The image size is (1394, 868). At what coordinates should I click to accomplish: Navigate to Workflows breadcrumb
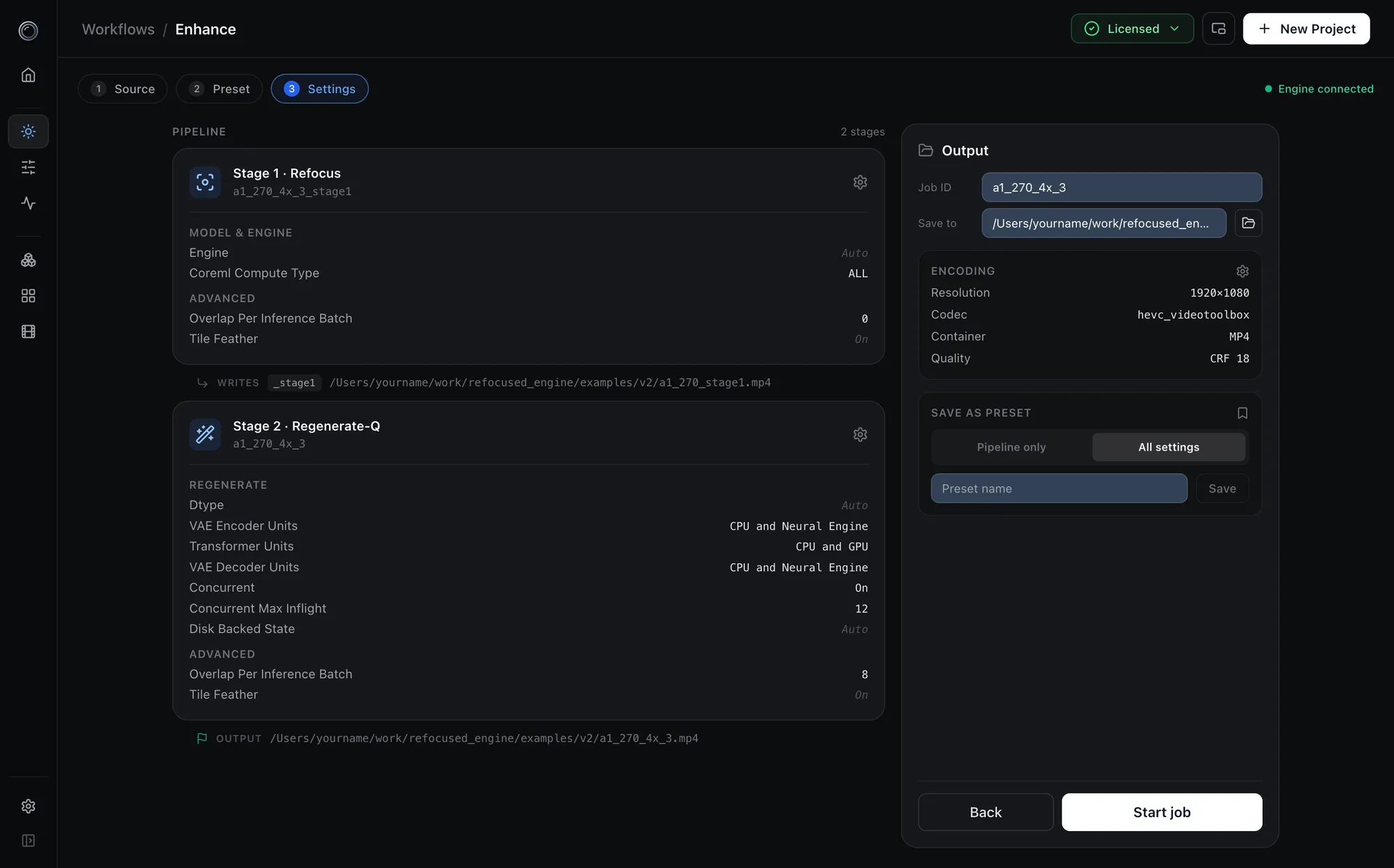(x=118, y=29)
